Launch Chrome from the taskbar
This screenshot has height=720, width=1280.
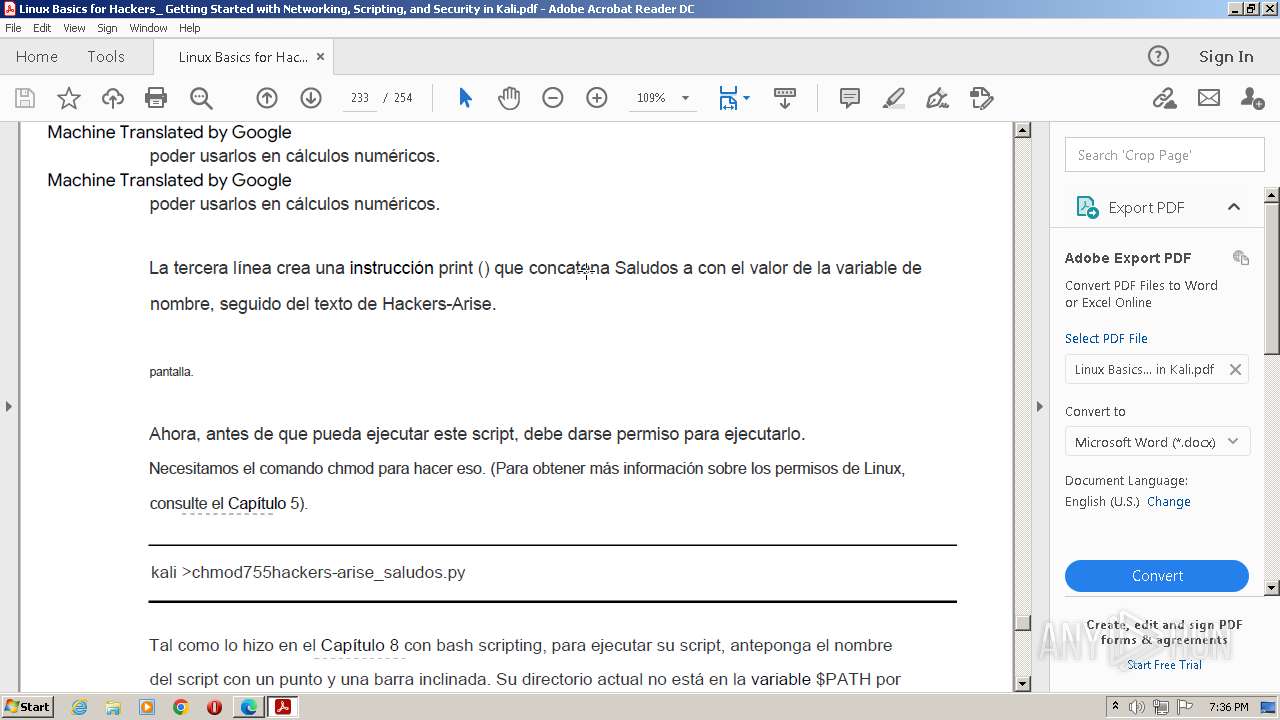click(x=180, y=707)
